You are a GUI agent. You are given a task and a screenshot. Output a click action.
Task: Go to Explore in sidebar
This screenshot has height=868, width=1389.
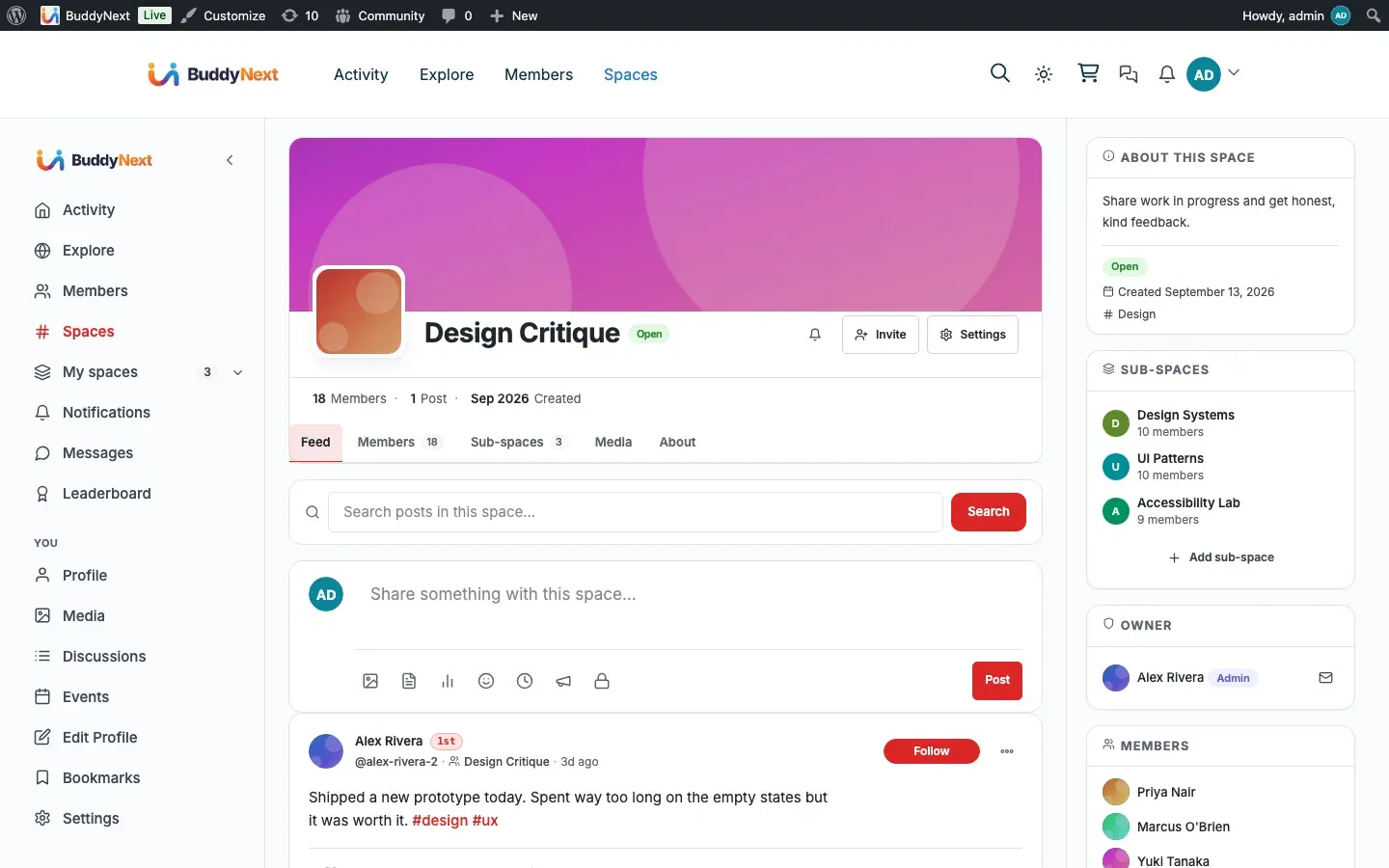[89, 251]
